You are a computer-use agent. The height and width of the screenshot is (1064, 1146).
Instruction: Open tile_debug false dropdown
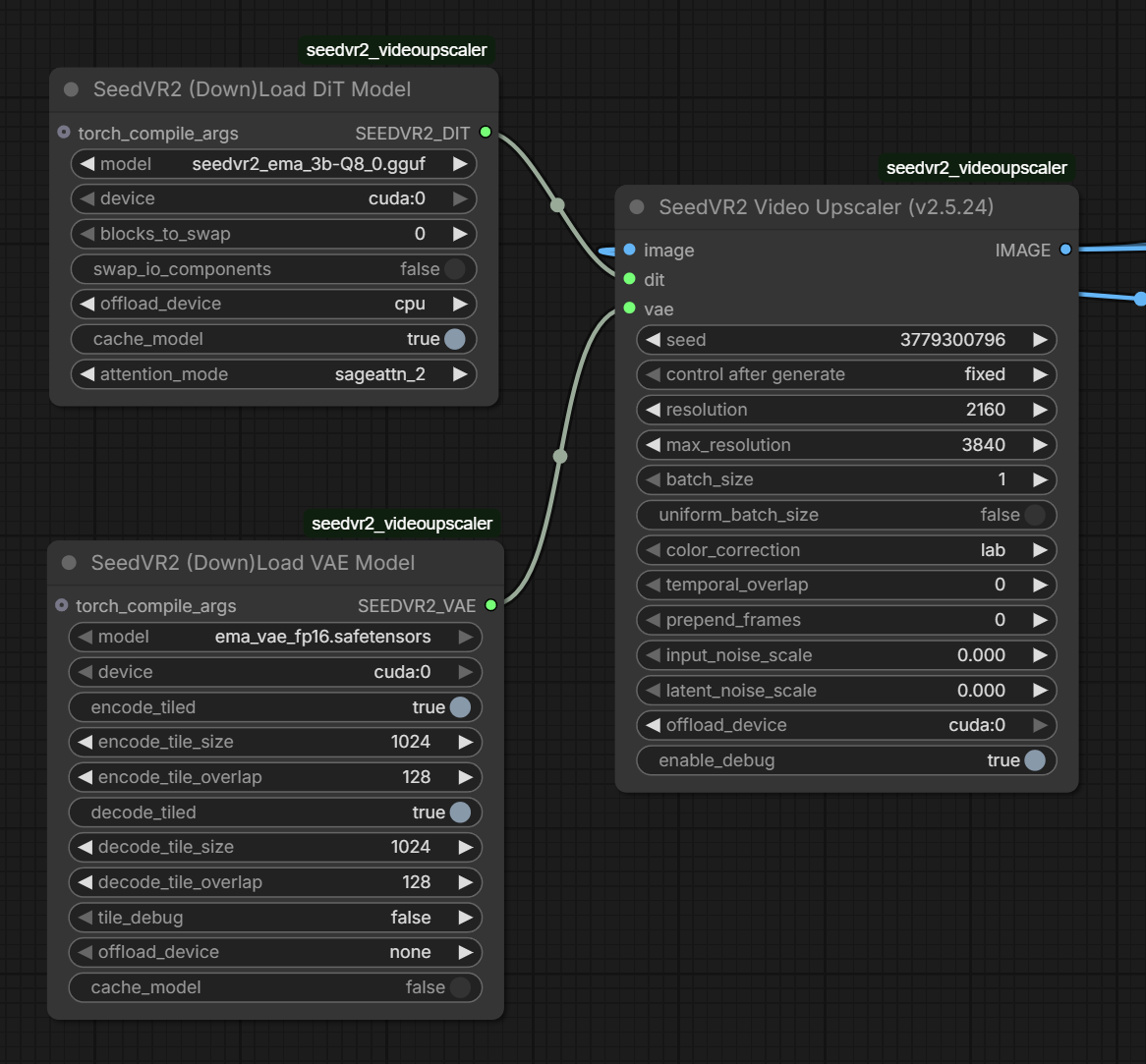point(275,917)
